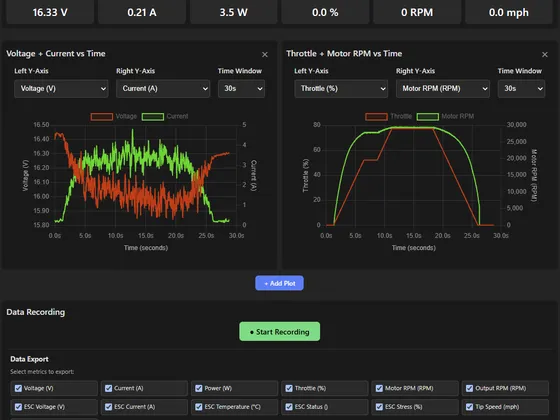560x420 pixels.
Task: Click the Data Recording heading
Action: coord(36,312)
